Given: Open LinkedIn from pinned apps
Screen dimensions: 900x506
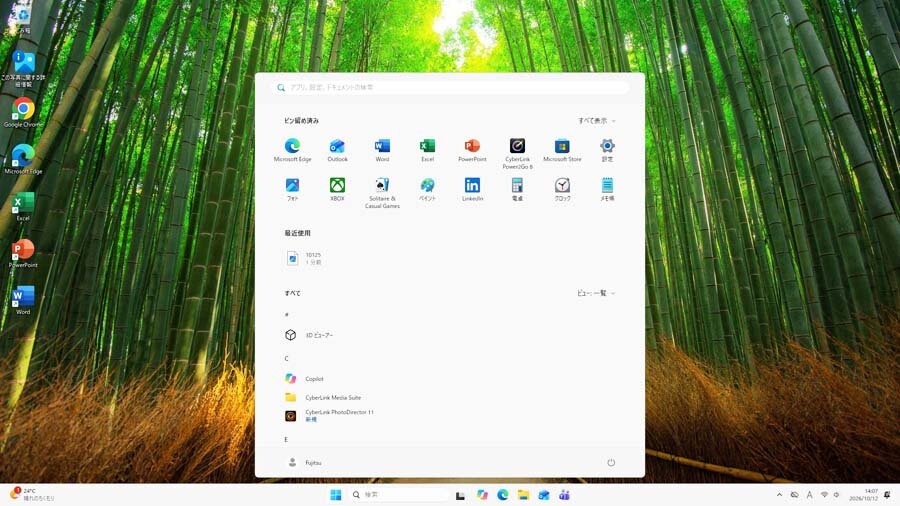Looking at the screenshot, I should coord(472,189).
